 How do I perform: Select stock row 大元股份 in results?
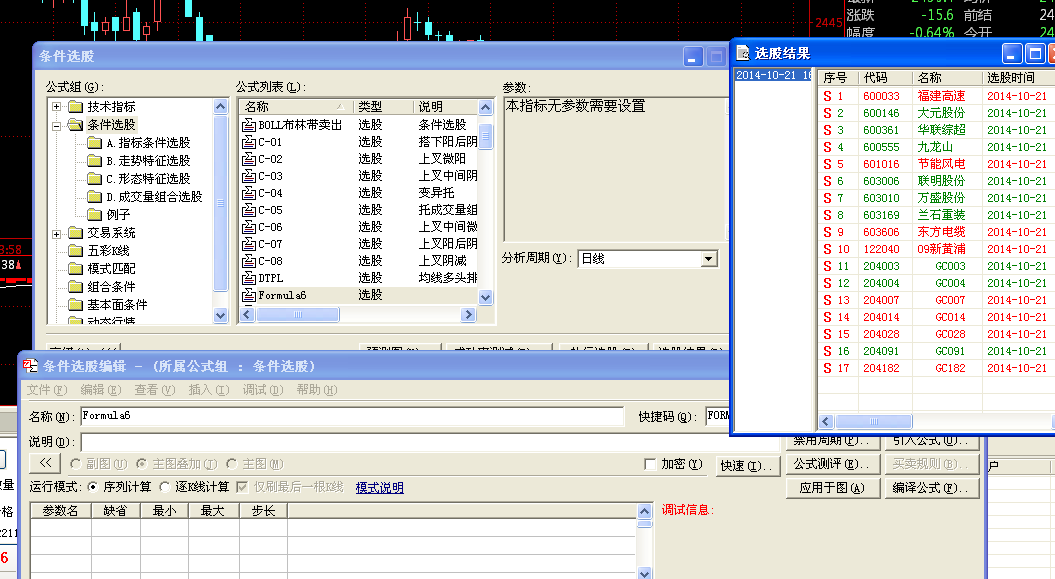pyautogui.click(x=935, y=113)
